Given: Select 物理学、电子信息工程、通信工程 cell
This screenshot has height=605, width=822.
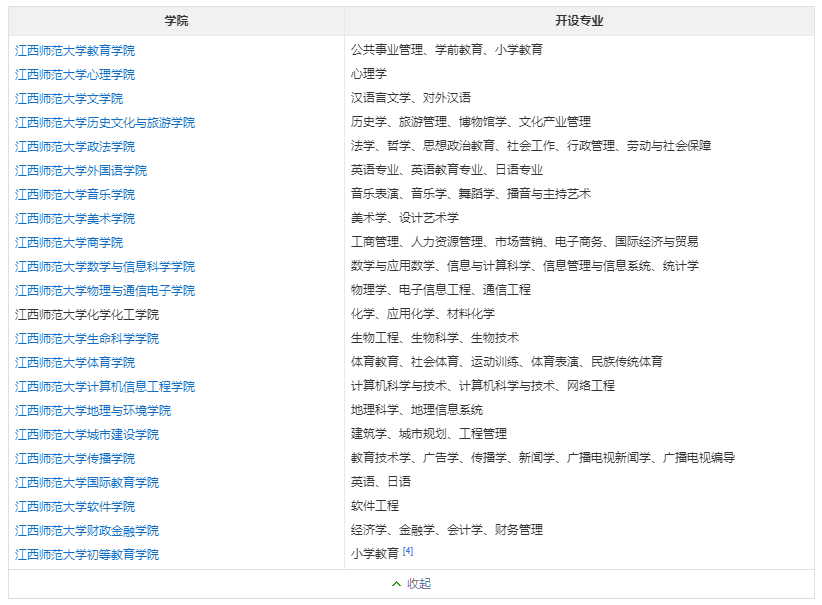Looking at the screenshot, I should pos(441,290).
